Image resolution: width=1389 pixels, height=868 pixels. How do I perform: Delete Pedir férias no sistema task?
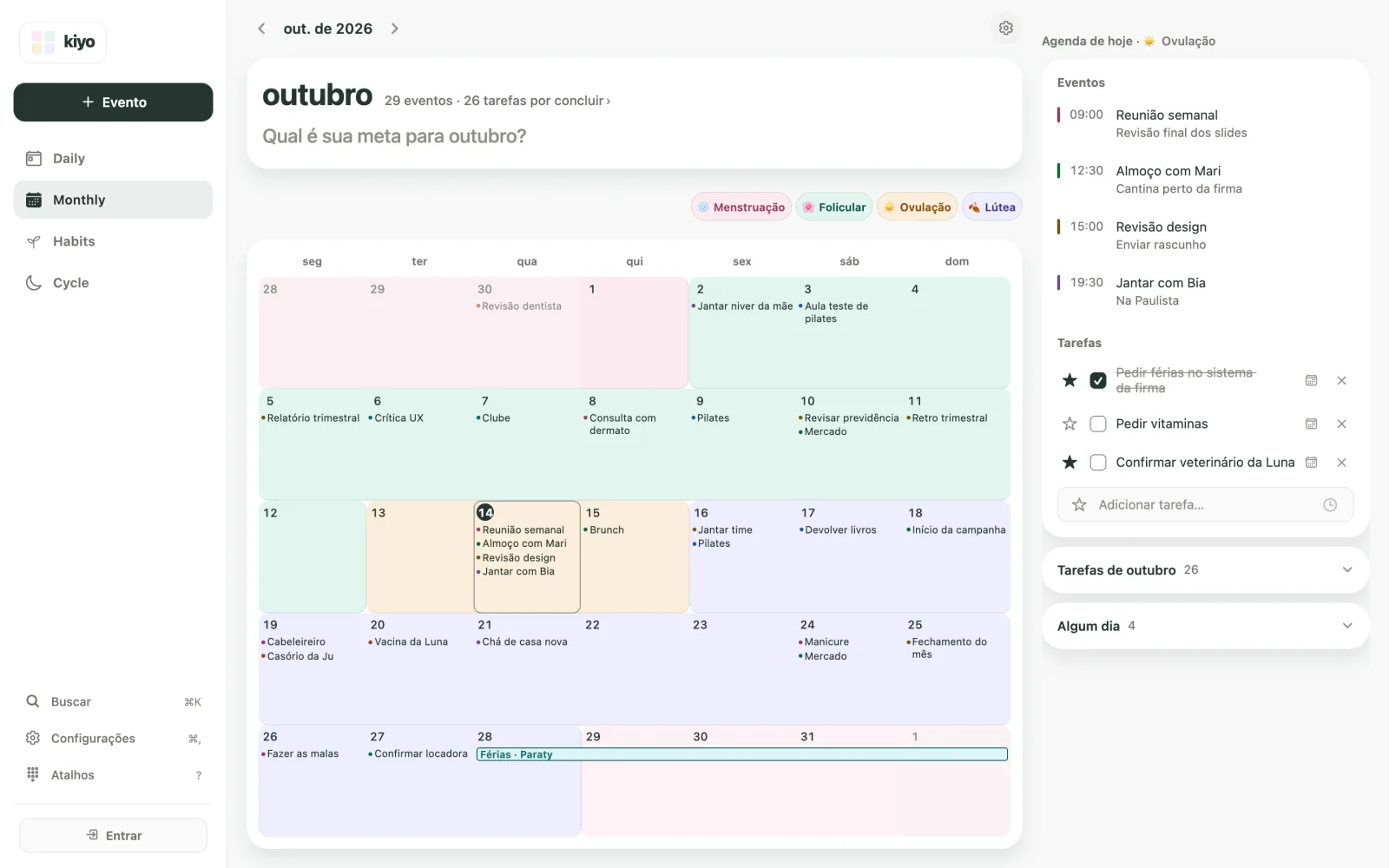(x=1341, y=380)
